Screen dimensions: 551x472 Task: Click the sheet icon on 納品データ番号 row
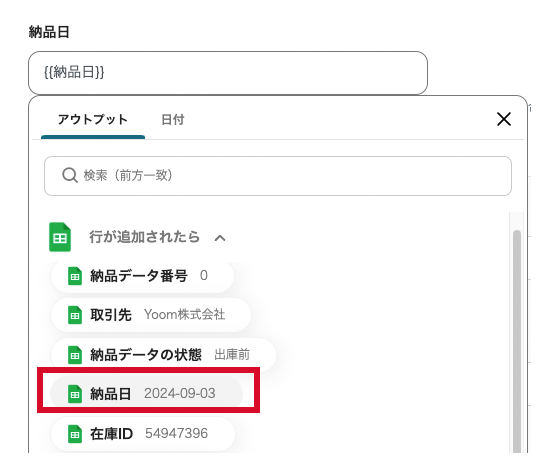tap(74, 276)
